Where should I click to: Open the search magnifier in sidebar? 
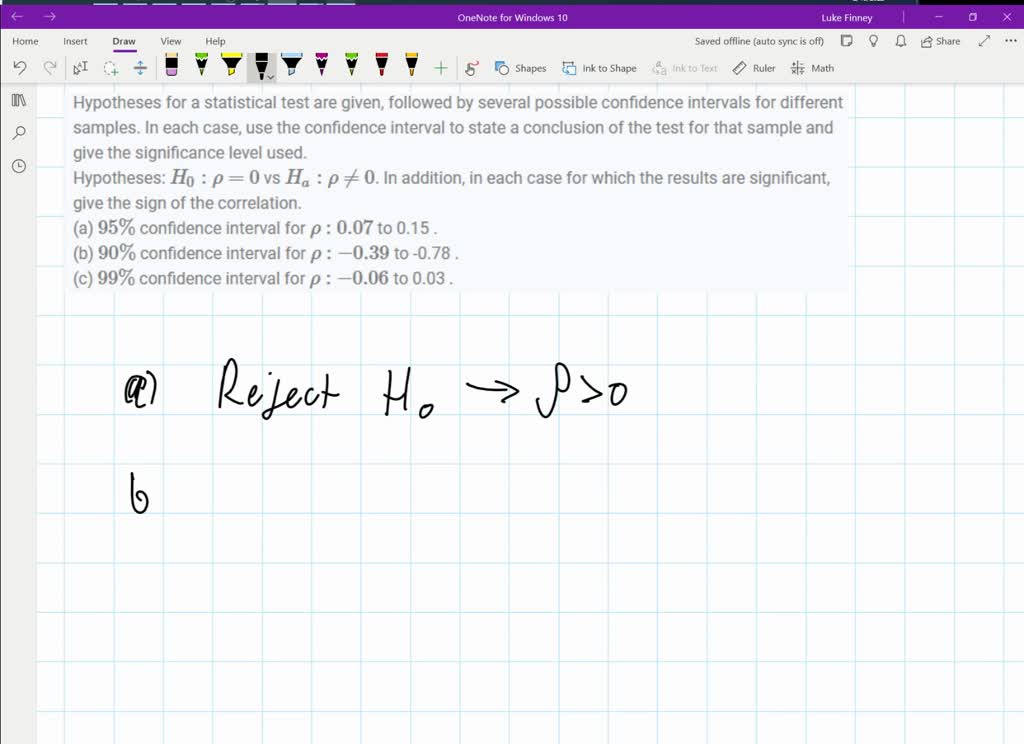pos(19,133)
